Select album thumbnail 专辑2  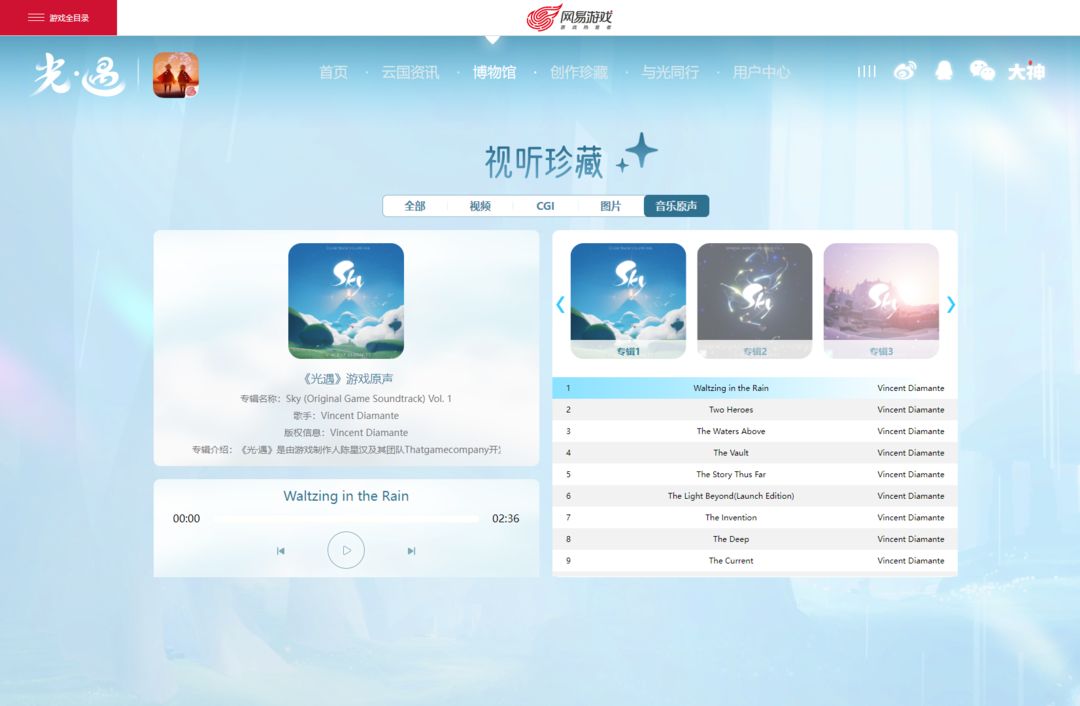click(755, 300)
